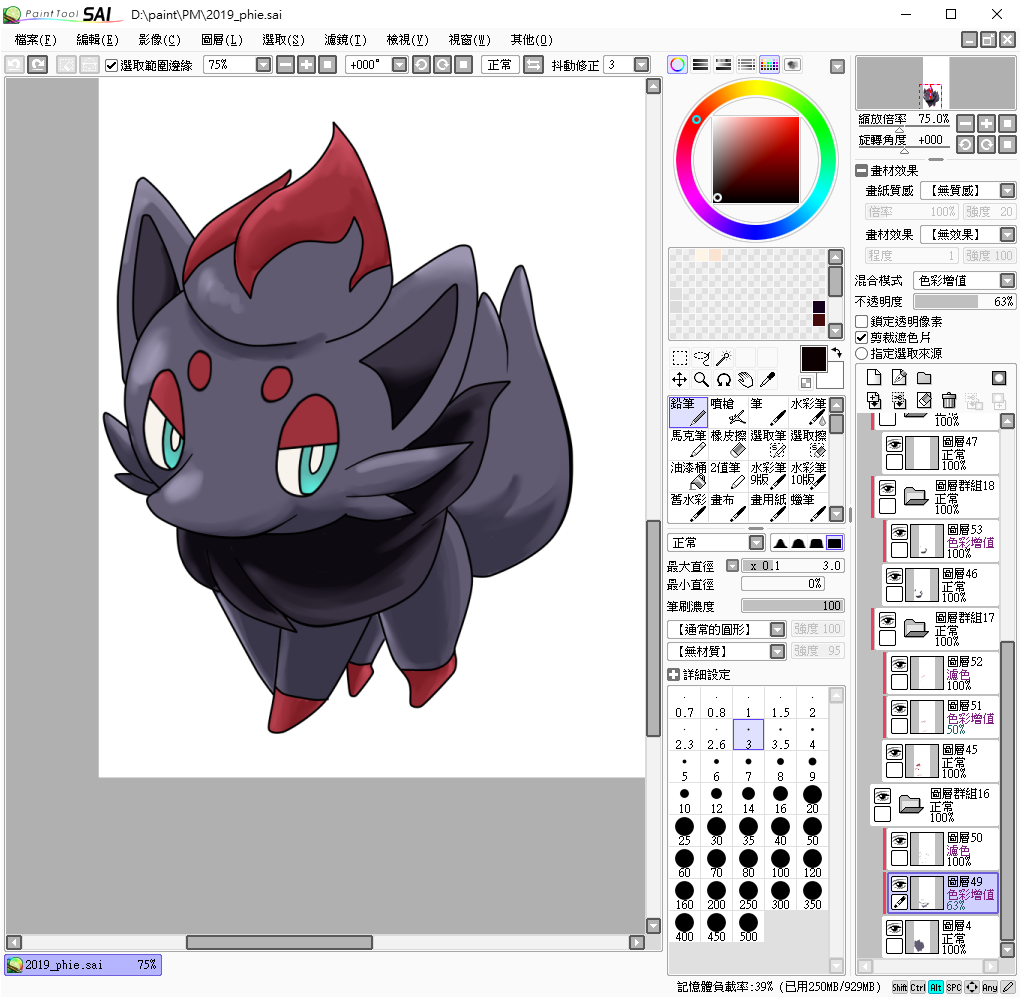Select the flat brush edge shape button

(x=834, y=543)
